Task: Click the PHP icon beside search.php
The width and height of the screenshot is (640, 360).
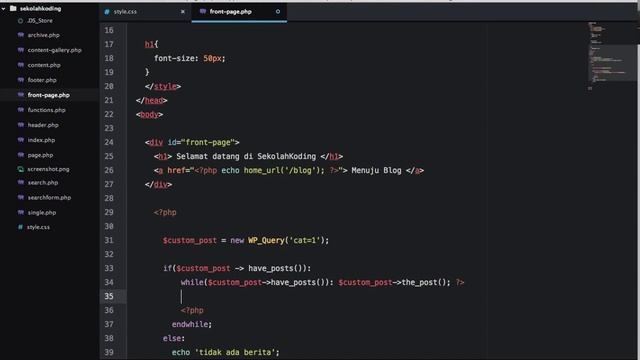Action: point(21,182)
